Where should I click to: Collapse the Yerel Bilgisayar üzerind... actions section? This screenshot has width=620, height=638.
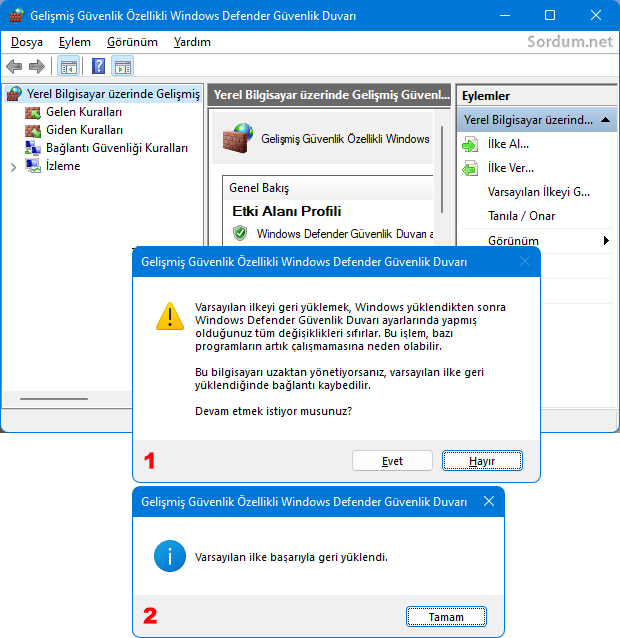(605, 120)
